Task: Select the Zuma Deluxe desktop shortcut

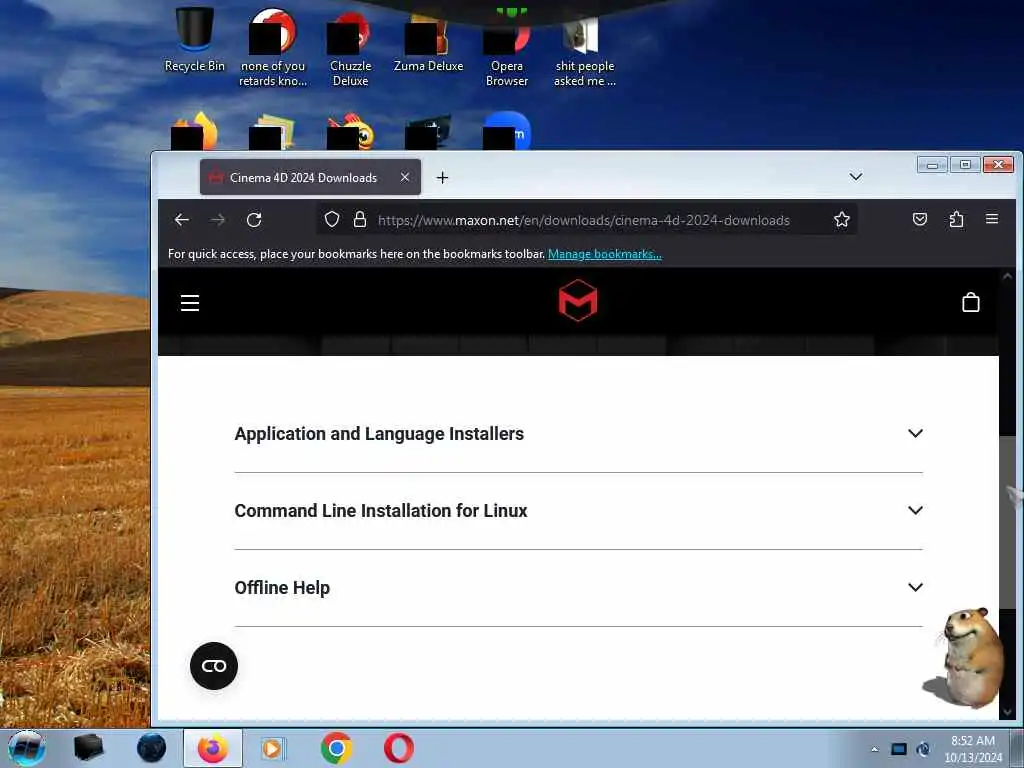Action: (x=428, y=43)
